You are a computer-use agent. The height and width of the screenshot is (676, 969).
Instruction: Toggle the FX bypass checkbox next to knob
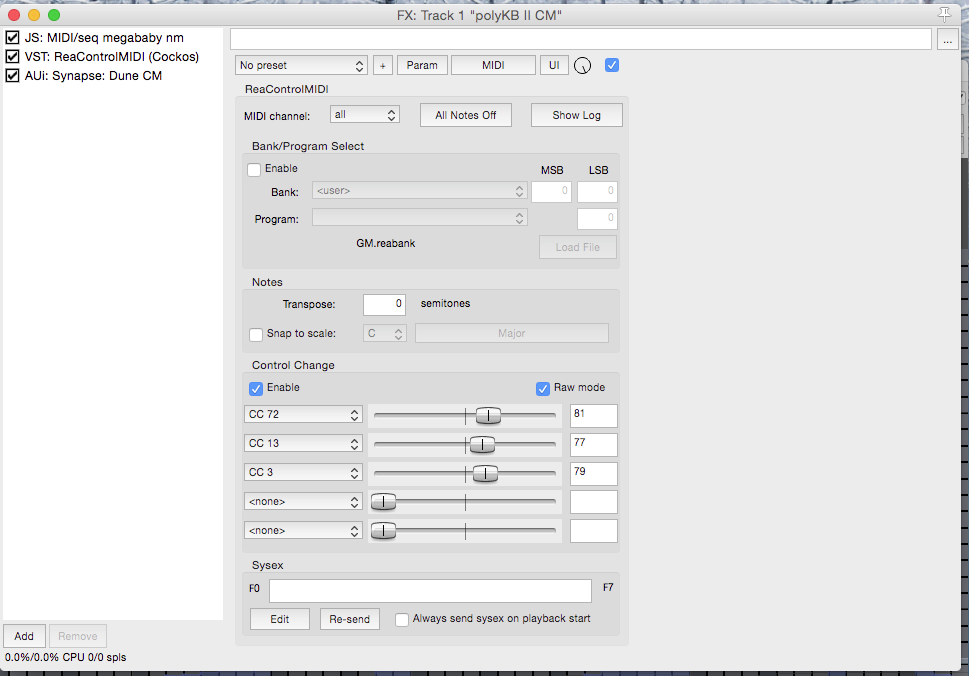(x=612, y=65)
